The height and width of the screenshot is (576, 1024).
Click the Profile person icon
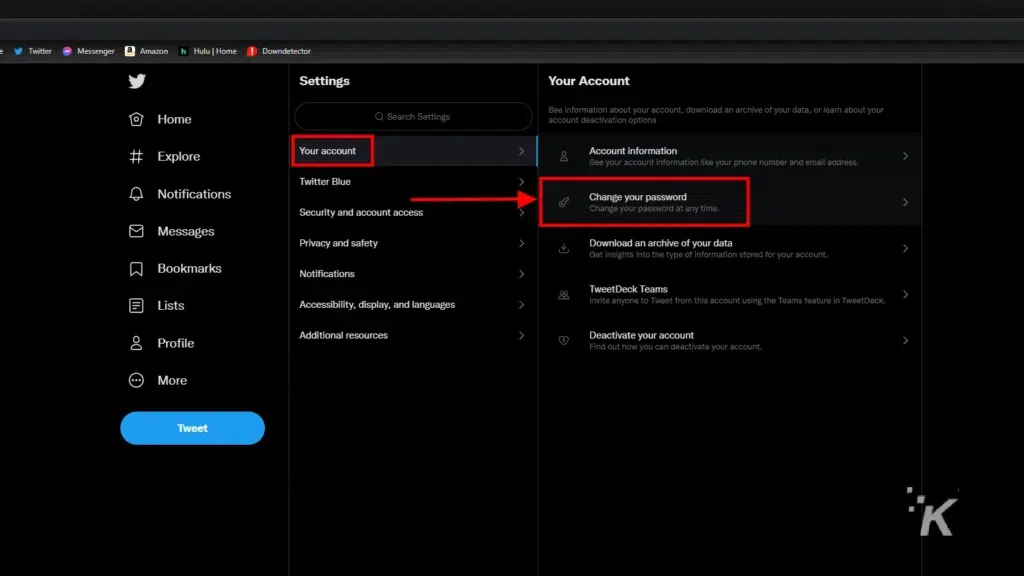[136, 343]
